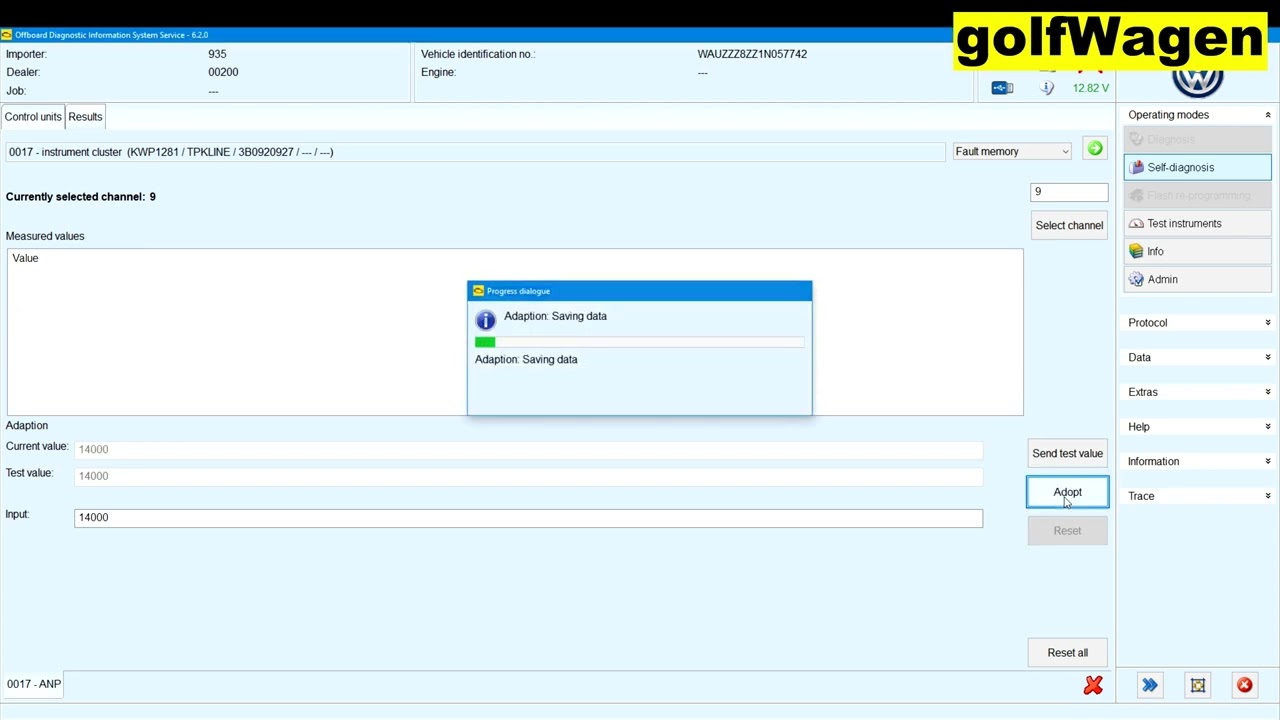Click the red circle close button
The width and height of the screenshot is (1280, 720).
click(x=1244, y=685)
